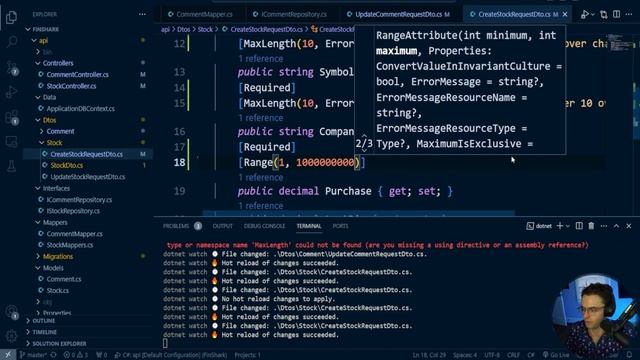Open the PORTS panel tab
640x360 pixels.
(340, 226)
